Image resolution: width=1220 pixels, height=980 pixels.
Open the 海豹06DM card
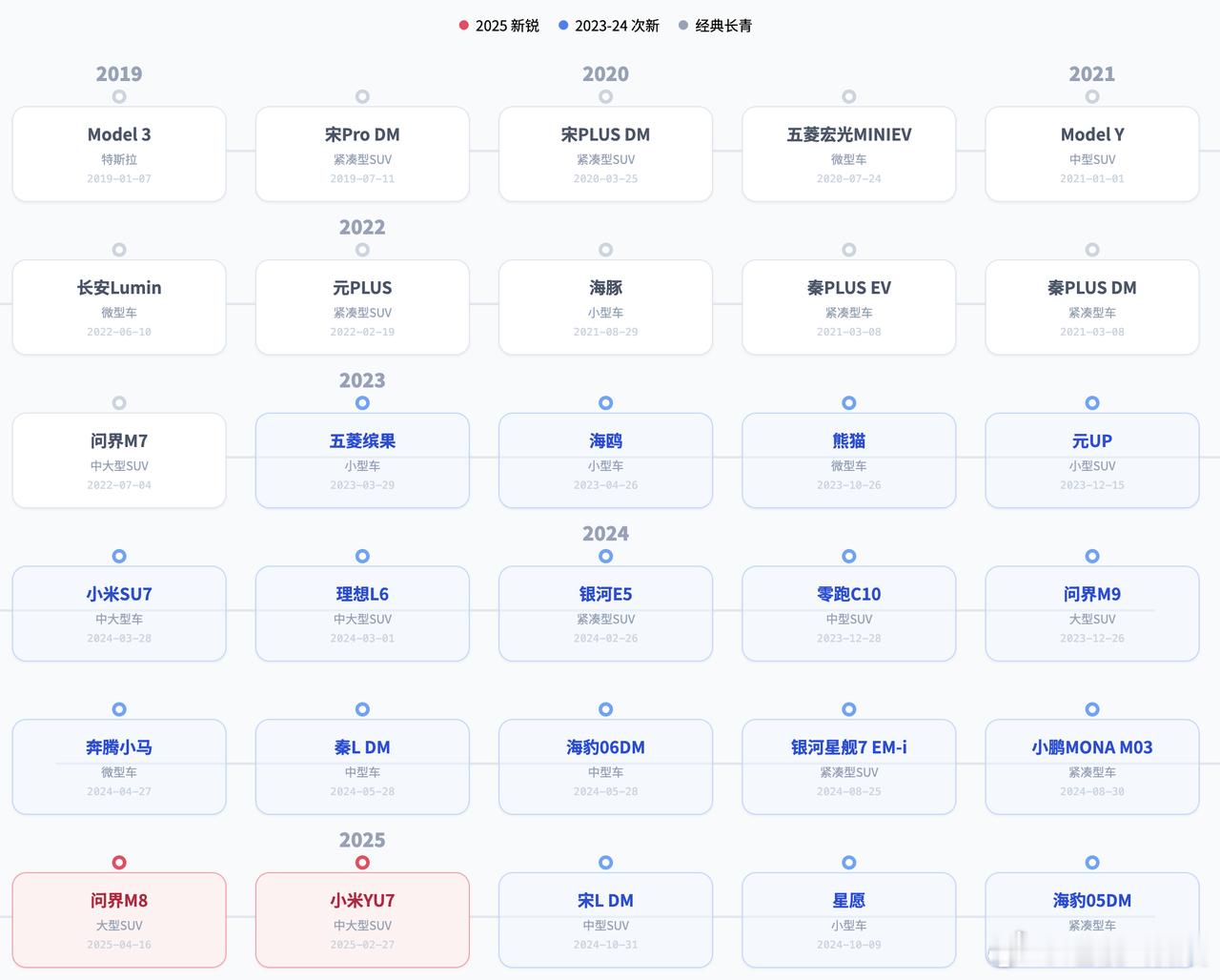605,767
